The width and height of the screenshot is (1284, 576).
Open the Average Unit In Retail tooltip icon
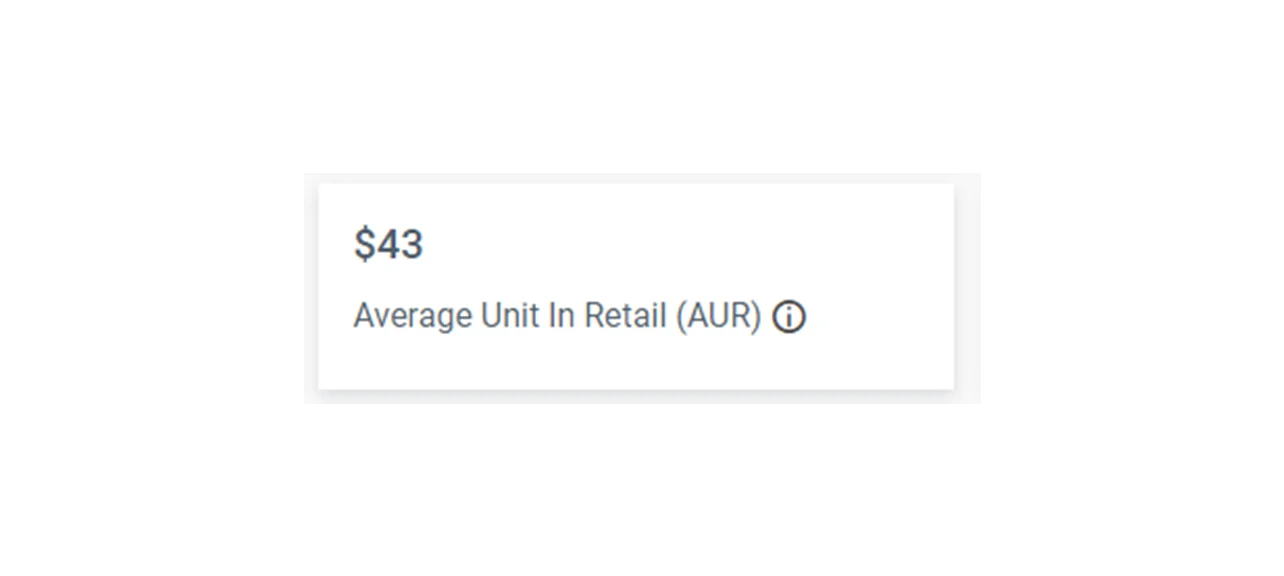point(789,317)
